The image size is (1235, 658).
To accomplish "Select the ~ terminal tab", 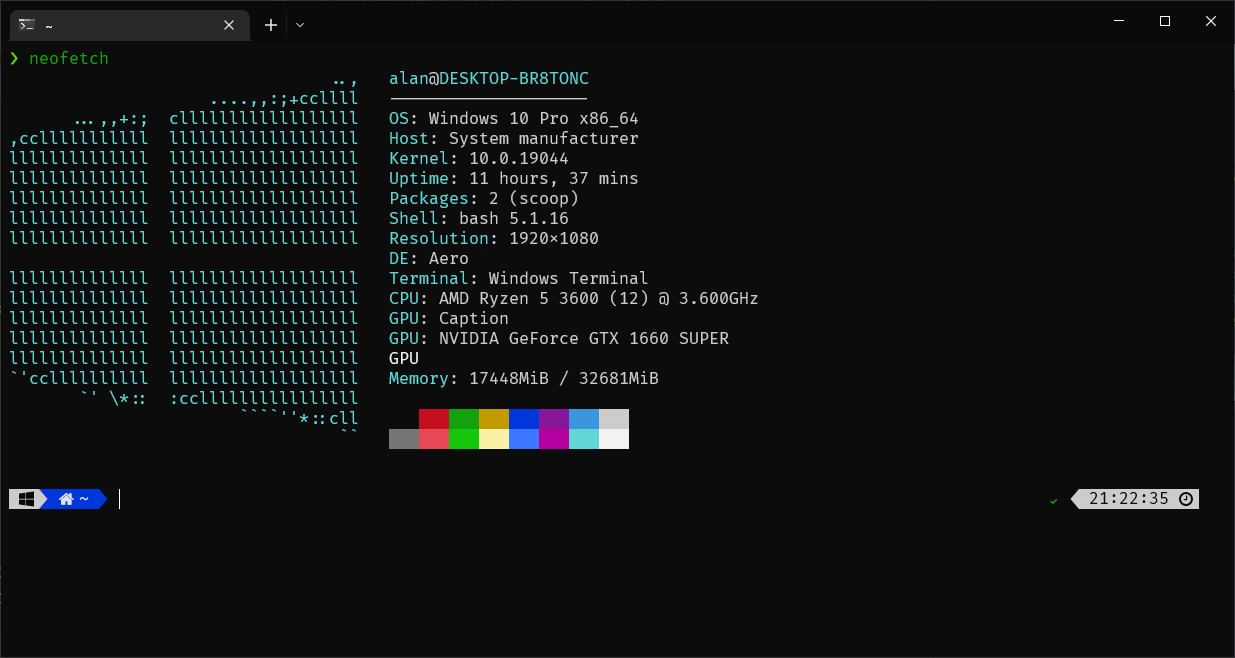I will point(129,25).
